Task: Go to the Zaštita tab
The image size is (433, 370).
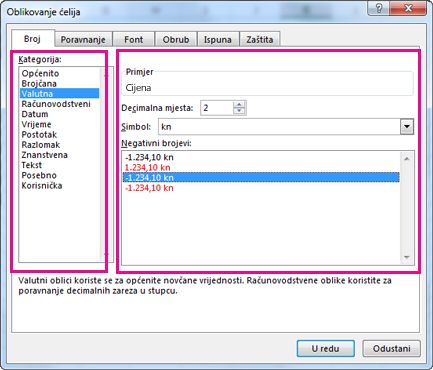Action: (x=260, y=40)
